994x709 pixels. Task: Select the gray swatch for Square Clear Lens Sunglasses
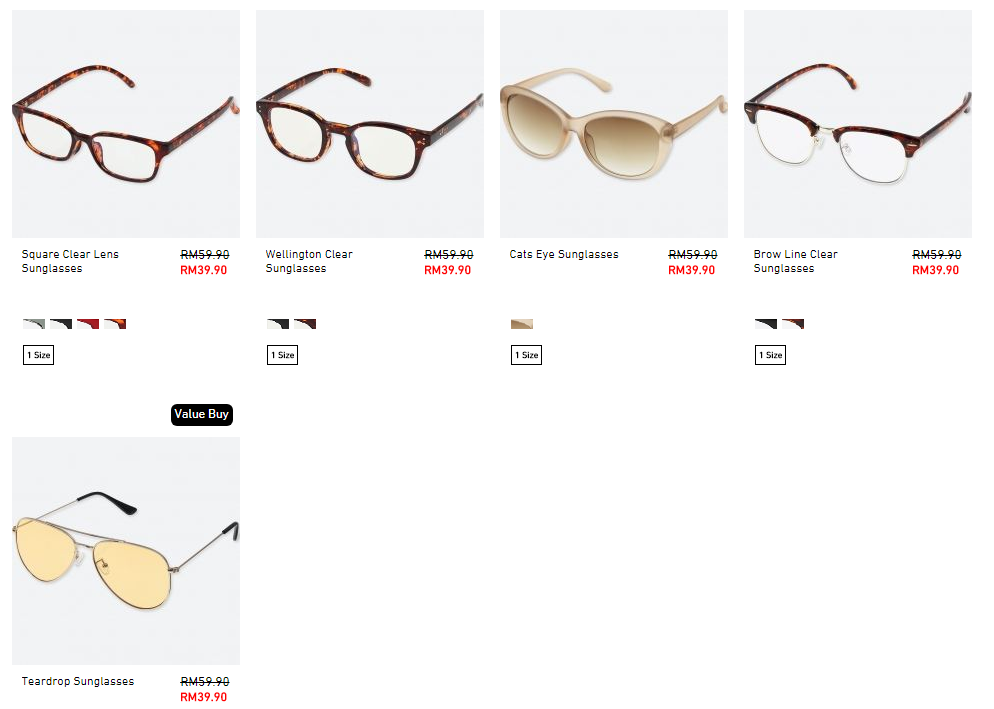[x=34, y=324]
